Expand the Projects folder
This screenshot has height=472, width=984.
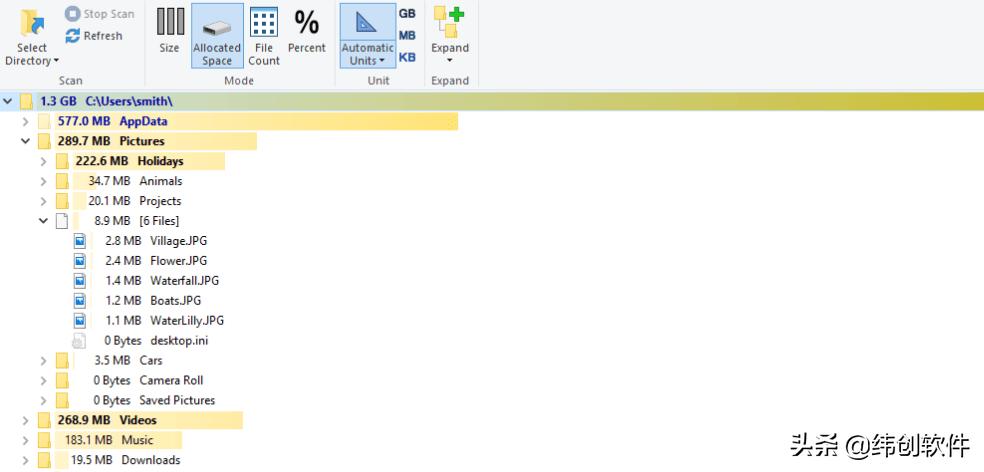43,201
